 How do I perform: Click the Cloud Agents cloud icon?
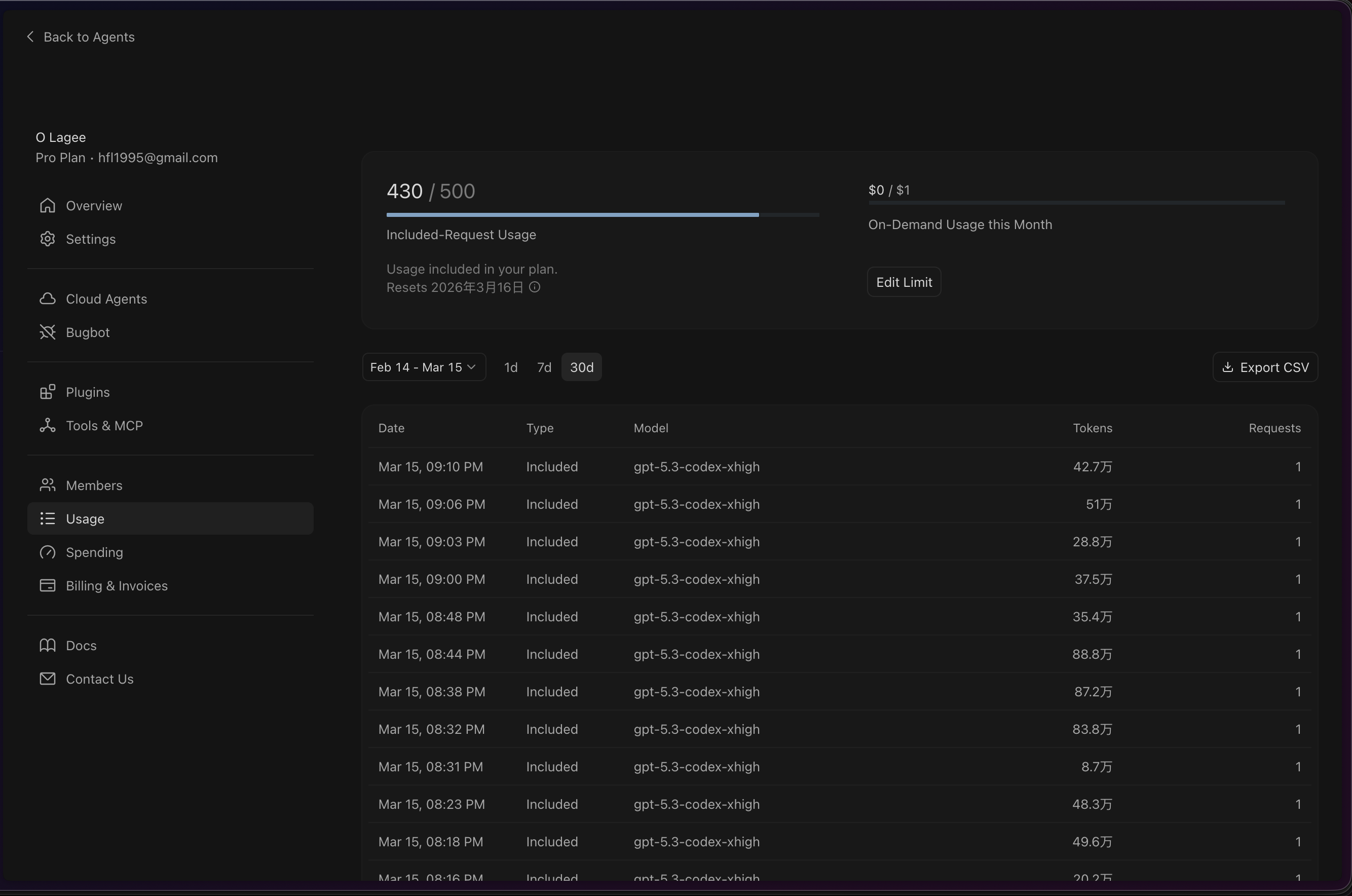pyautogui.click(x=48, y=299)
